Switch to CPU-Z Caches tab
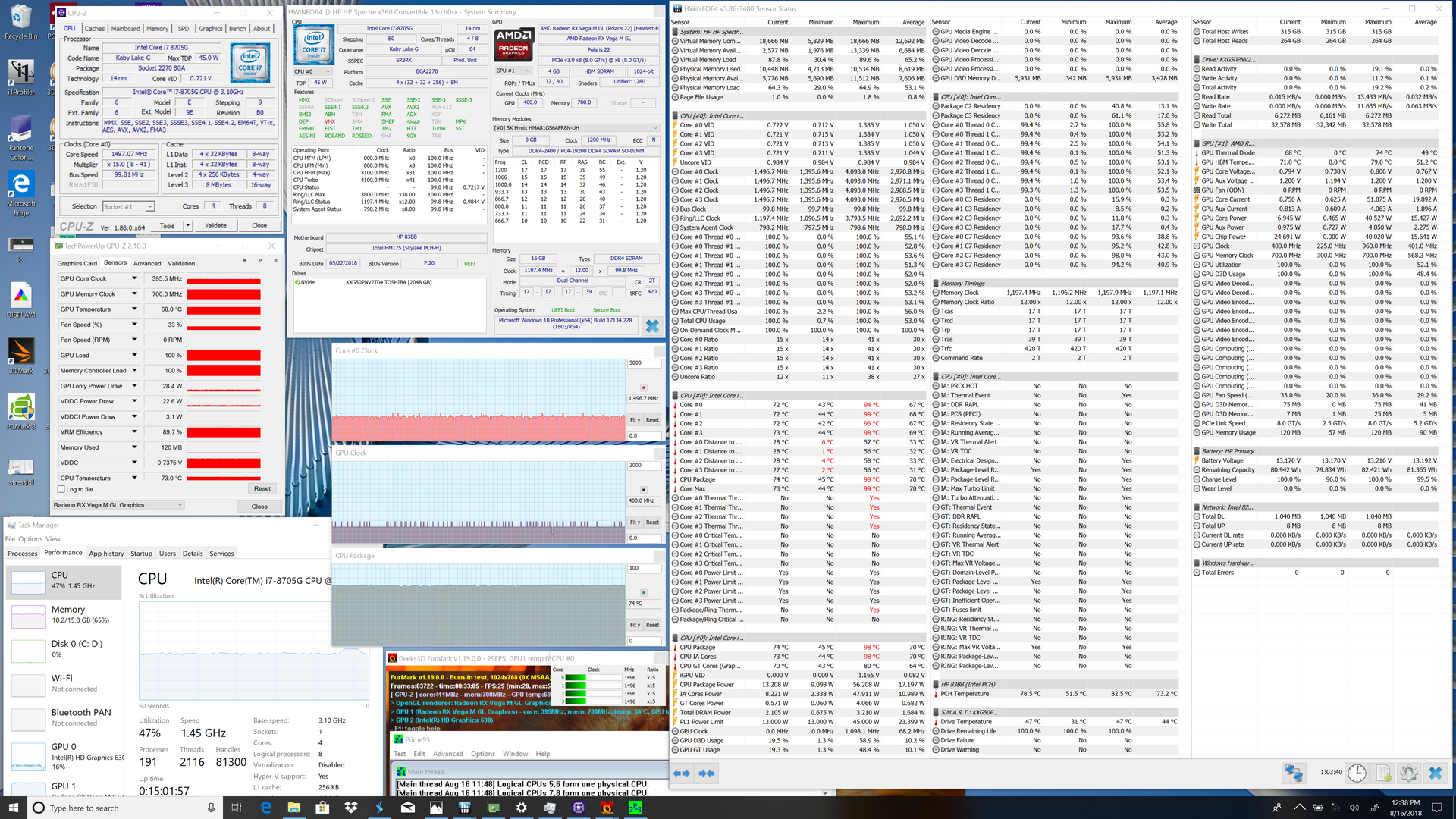1456x819 pixels. [95, 29]
